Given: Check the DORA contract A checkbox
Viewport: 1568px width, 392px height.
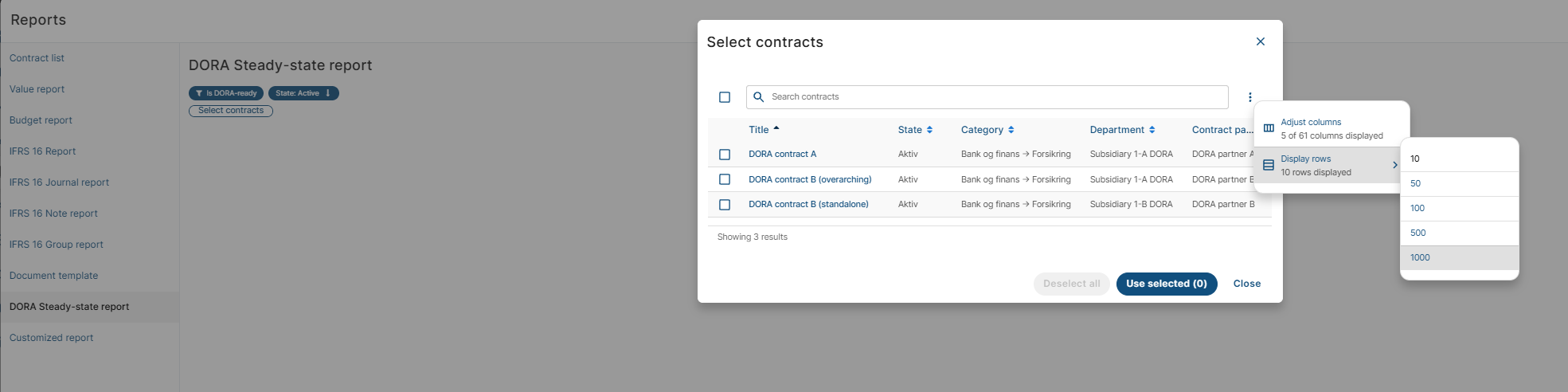Looking at the screenshot, I should (x=725, y=155).
